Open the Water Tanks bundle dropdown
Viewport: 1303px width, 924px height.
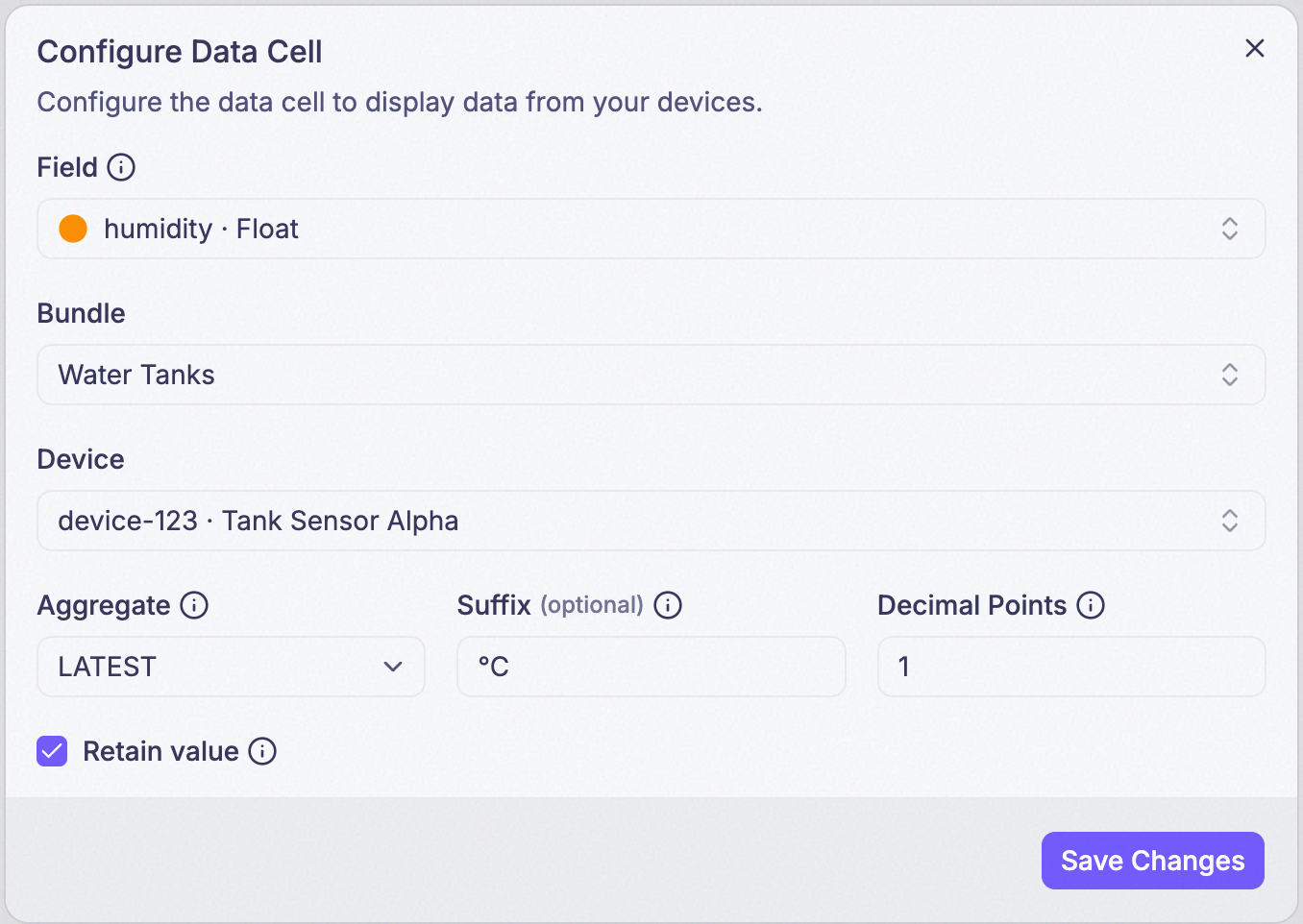tap(651, 375)
